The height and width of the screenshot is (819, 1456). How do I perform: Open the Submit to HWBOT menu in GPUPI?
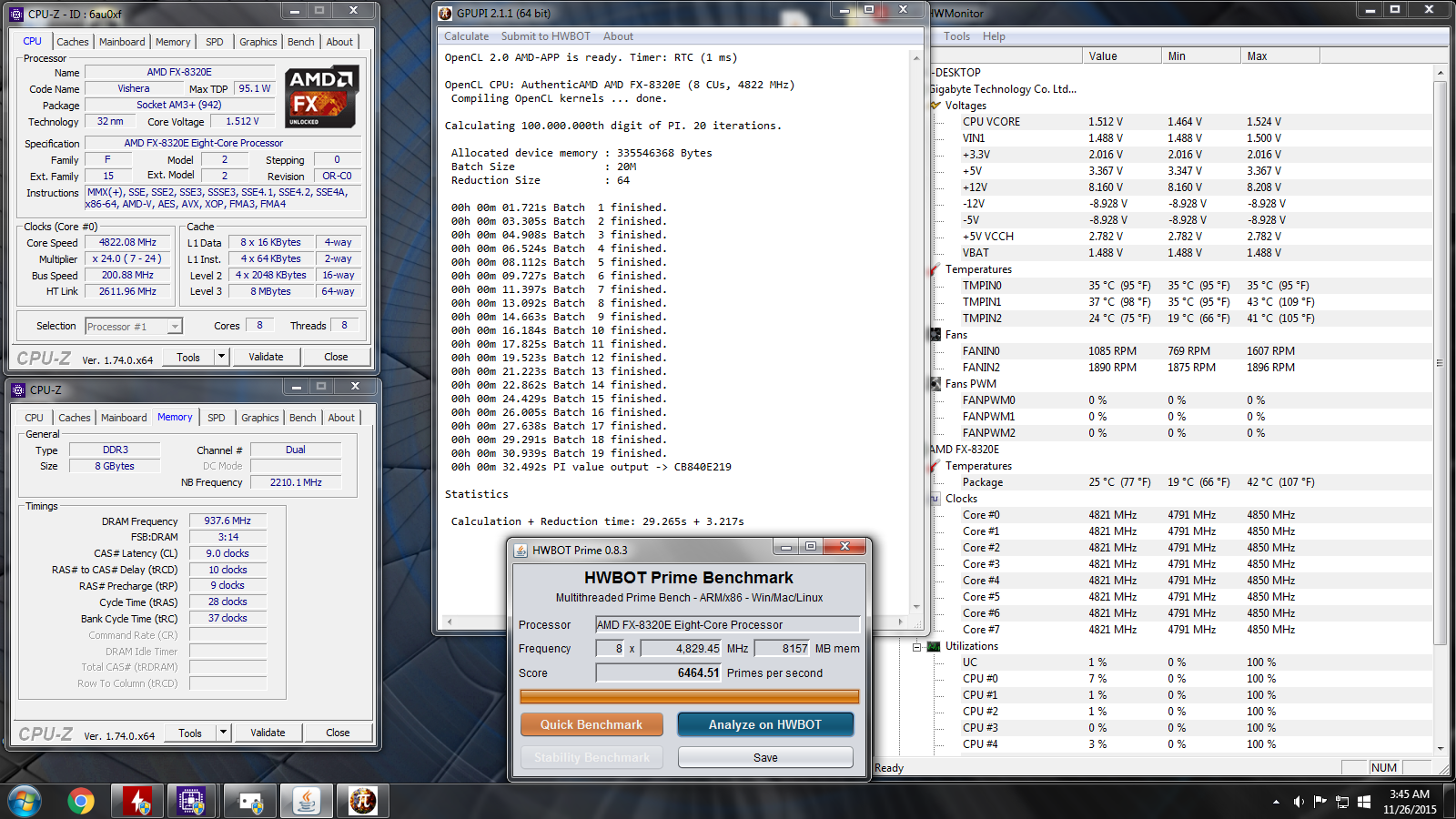[546, 36]
